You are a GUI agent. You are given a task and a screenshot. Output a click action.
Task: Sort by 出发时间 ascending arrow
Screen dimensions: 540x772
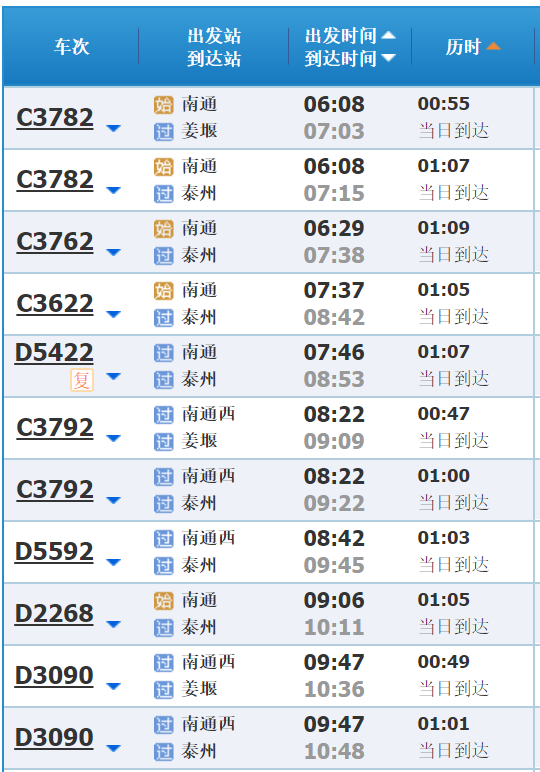(x=388, y=35)
